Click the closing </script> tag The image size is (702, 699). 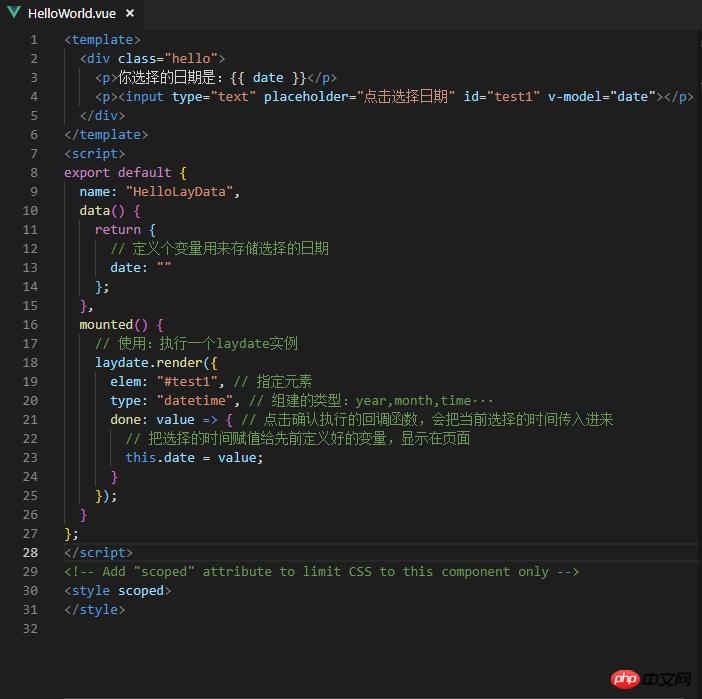[98, 553]
